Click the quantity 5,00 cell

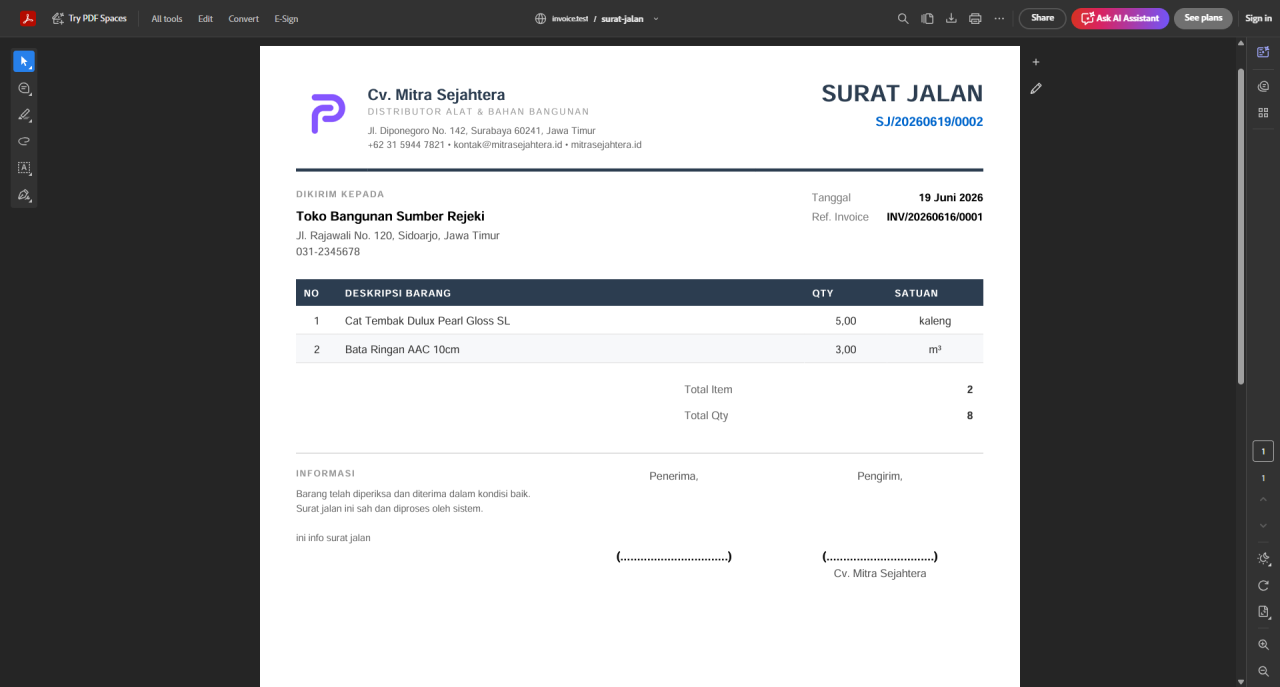coord(846,321)
